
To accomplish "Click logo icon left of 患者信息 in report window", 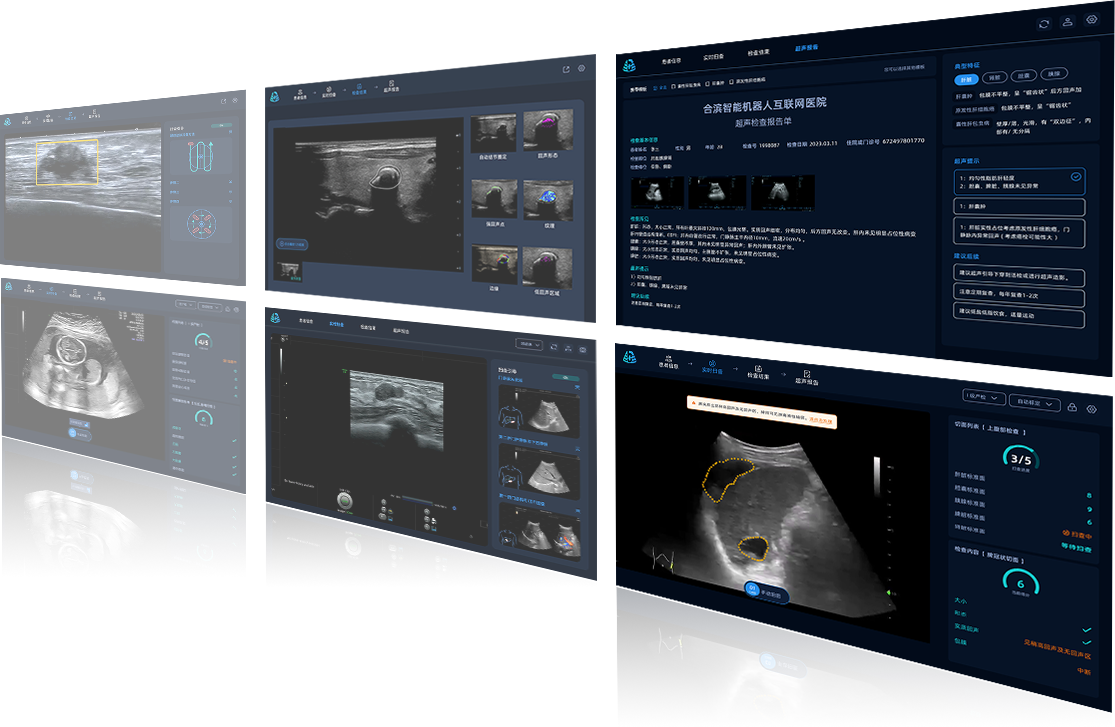I will coord(628,65).
